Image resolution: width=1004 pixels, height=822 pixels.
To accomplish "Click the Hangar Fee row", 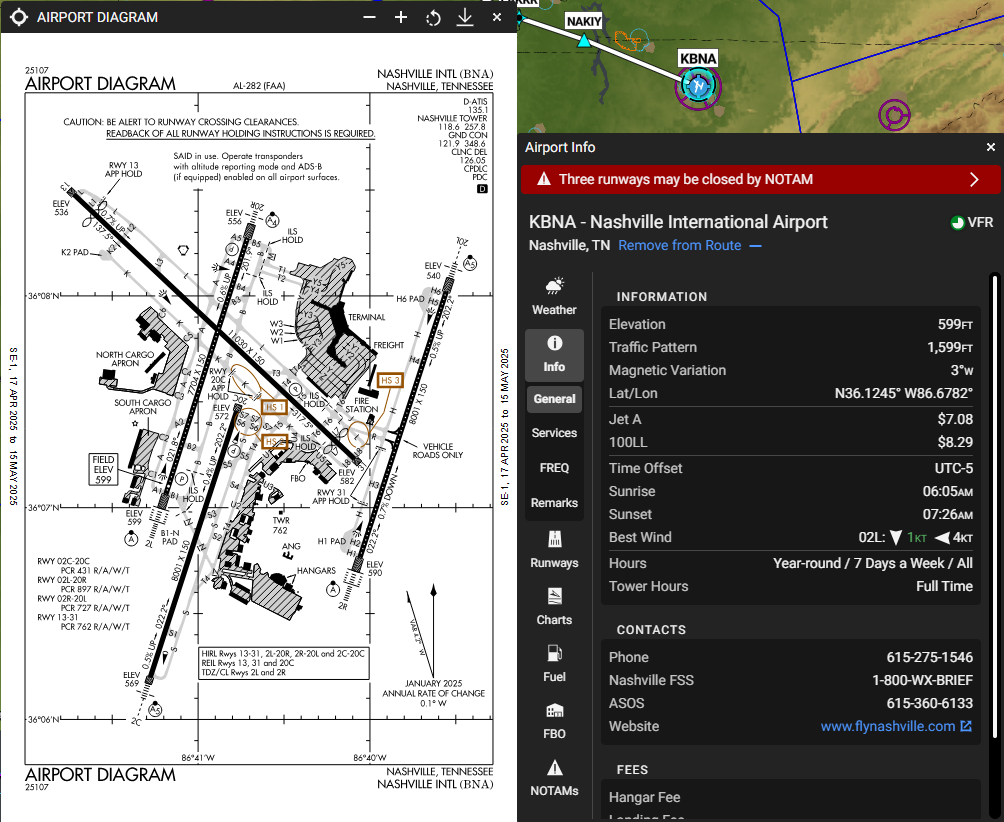I will tap(791, 797).
